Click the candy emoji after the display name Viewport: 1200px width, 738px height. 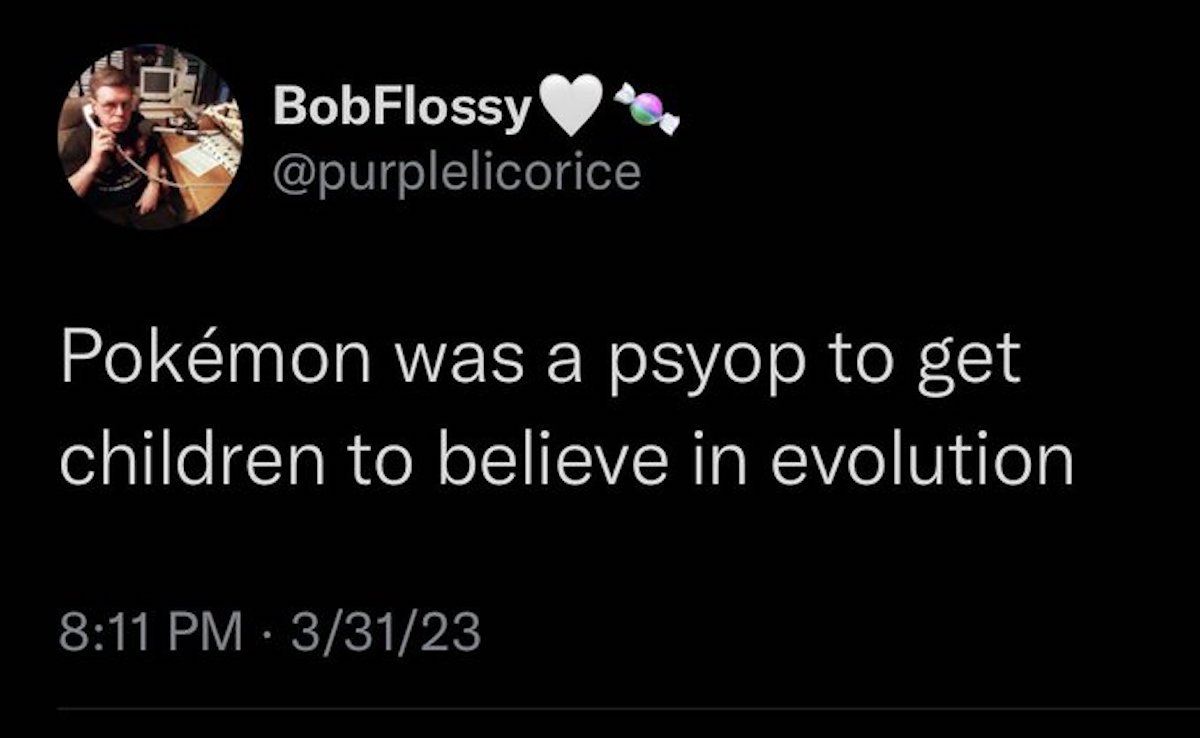pyautogui.click(x=646, y=107)
